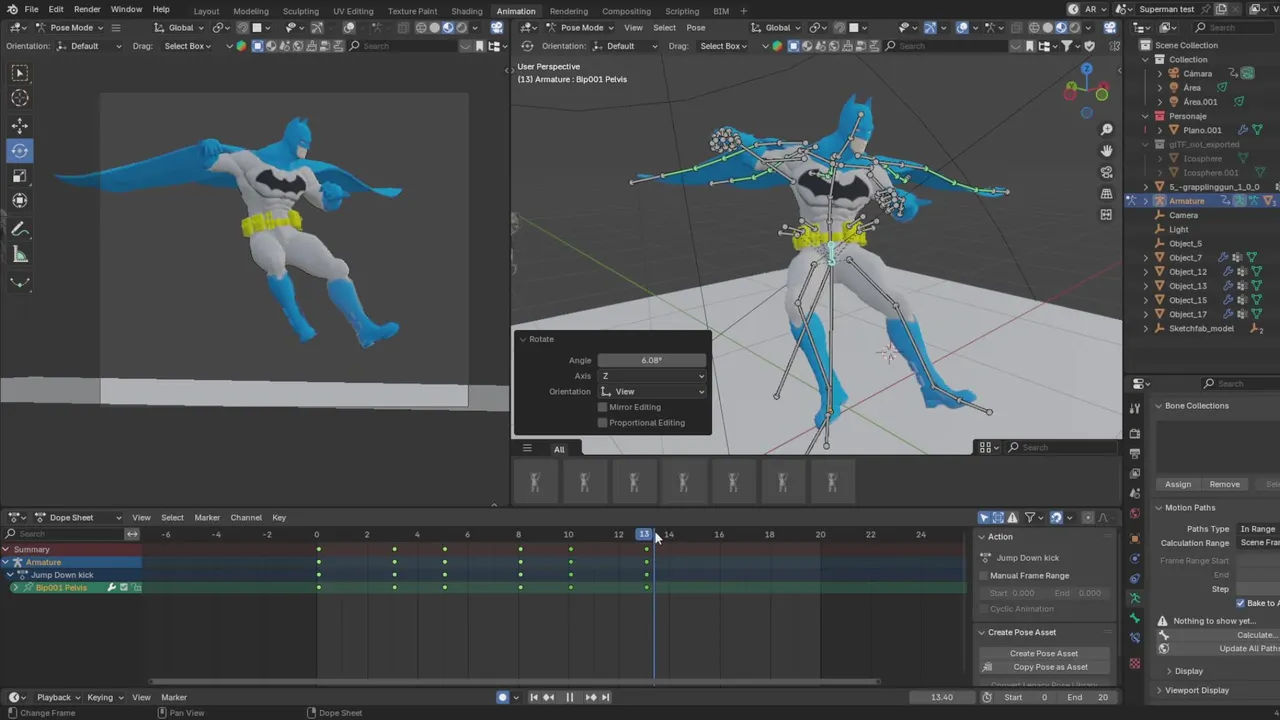Toggle camera view with the camera gizmo
Screen dimensions: 1280x720
1106,172
